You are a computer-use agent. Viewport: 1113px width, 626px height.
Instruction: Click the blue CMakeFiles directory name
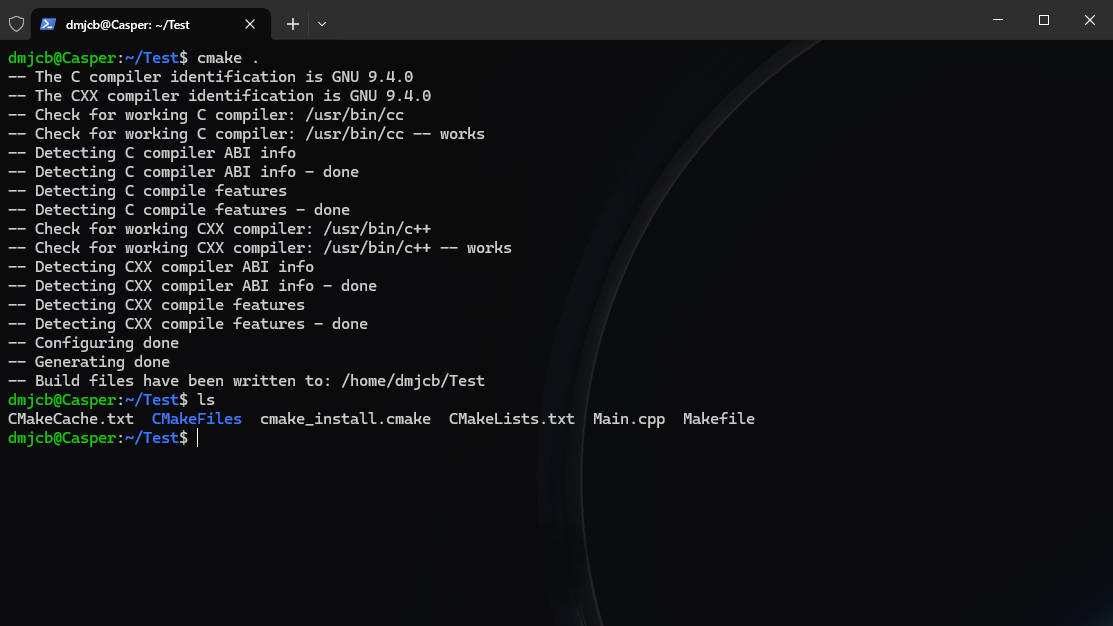pos(197,419)
